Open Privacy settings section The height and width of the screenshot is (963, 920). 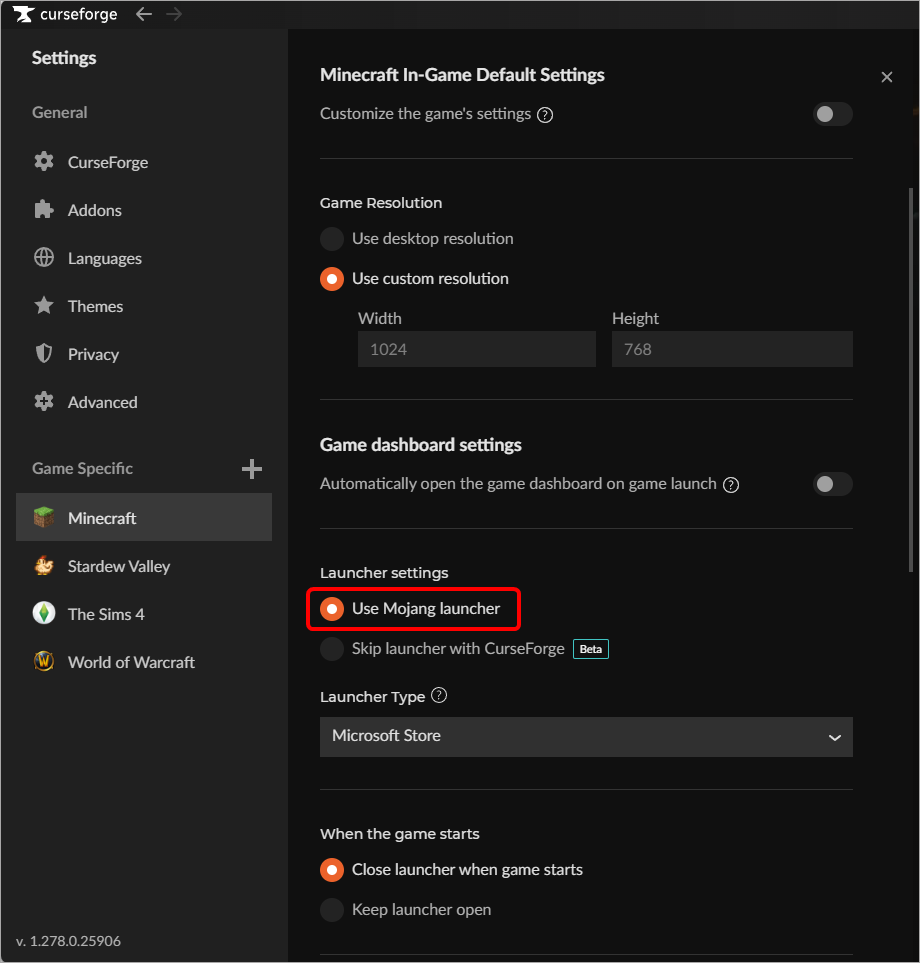click(144, 354)
